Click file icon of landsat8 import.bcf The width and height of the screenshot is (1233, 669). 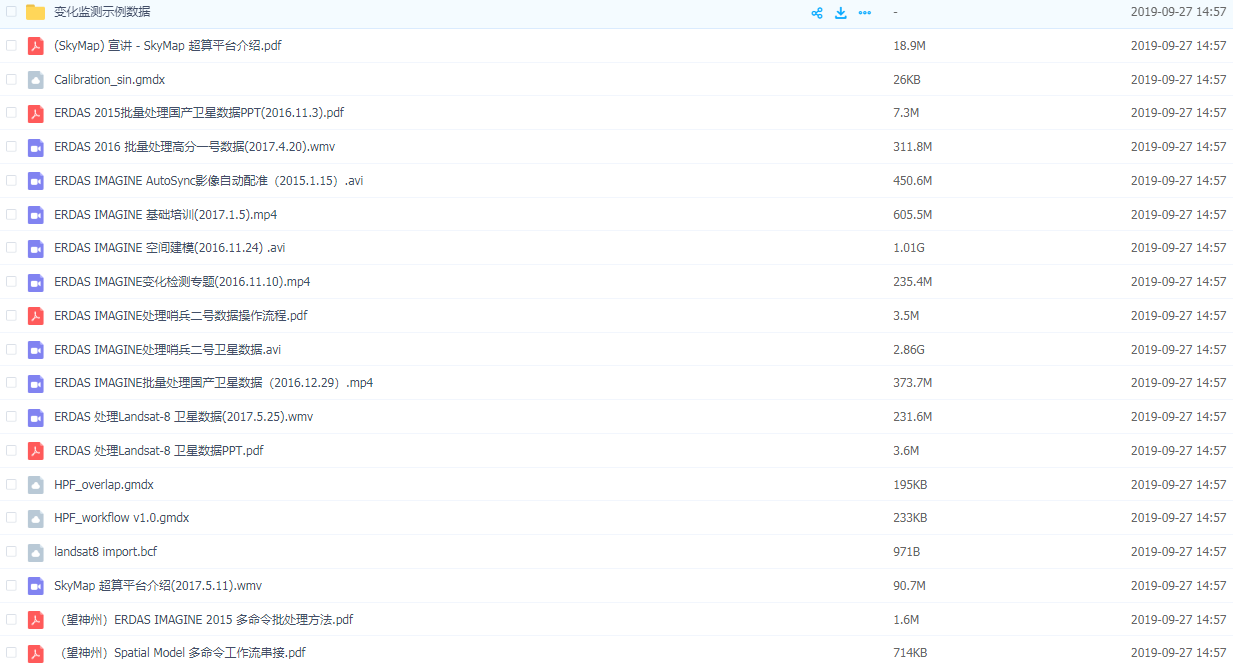point(36,552)
